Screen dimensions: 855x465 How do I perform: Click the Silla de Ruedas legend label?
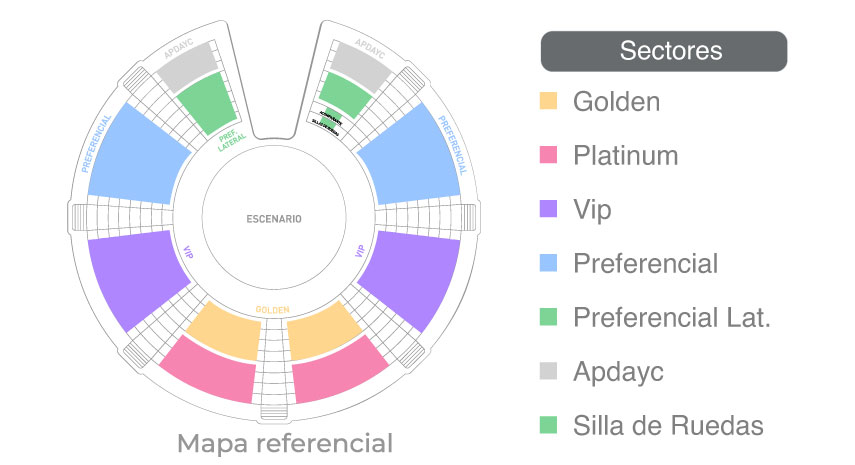(x=668, y=425)
